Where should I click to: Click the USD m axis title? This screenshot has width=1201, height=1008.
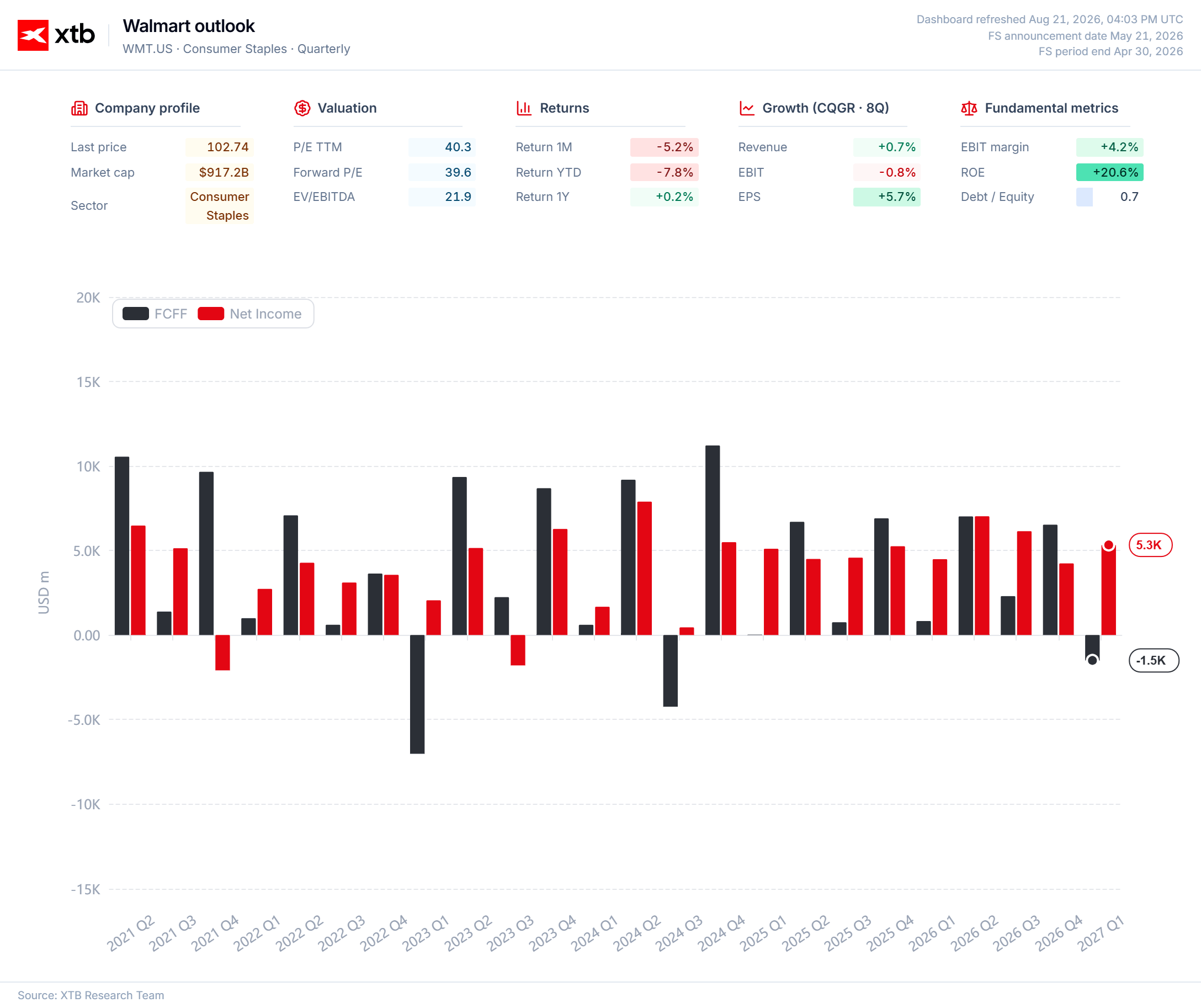[x=44, y=593]
